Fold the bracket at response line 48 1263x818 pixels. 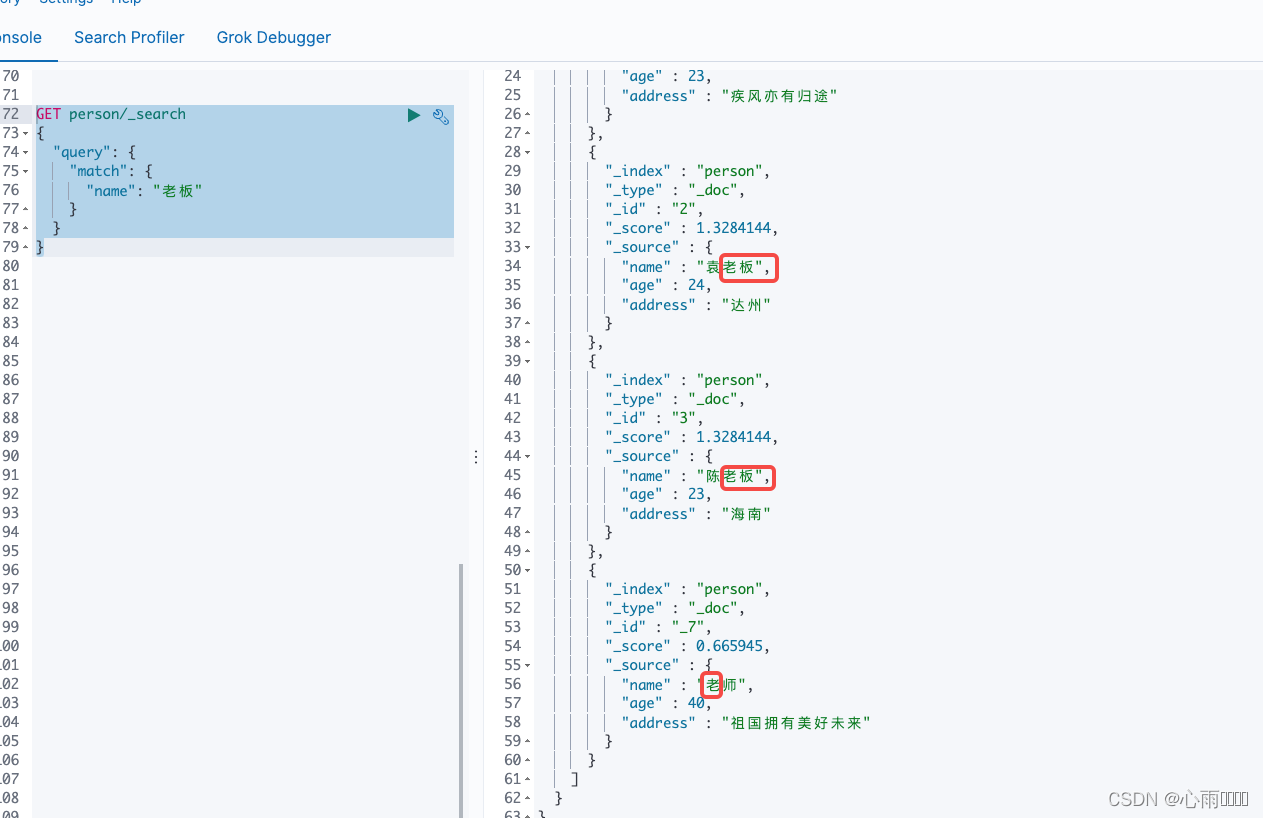click(527, 532)
